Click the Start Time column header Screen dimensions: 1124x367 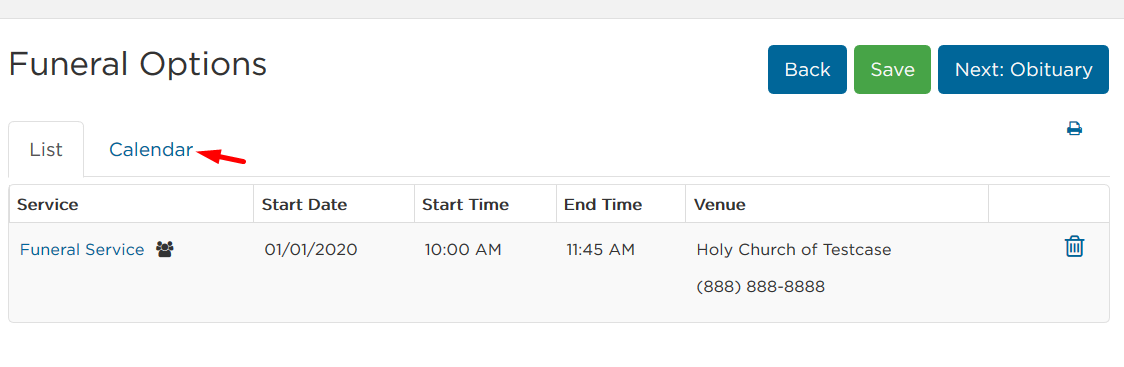tap(465, 204)
